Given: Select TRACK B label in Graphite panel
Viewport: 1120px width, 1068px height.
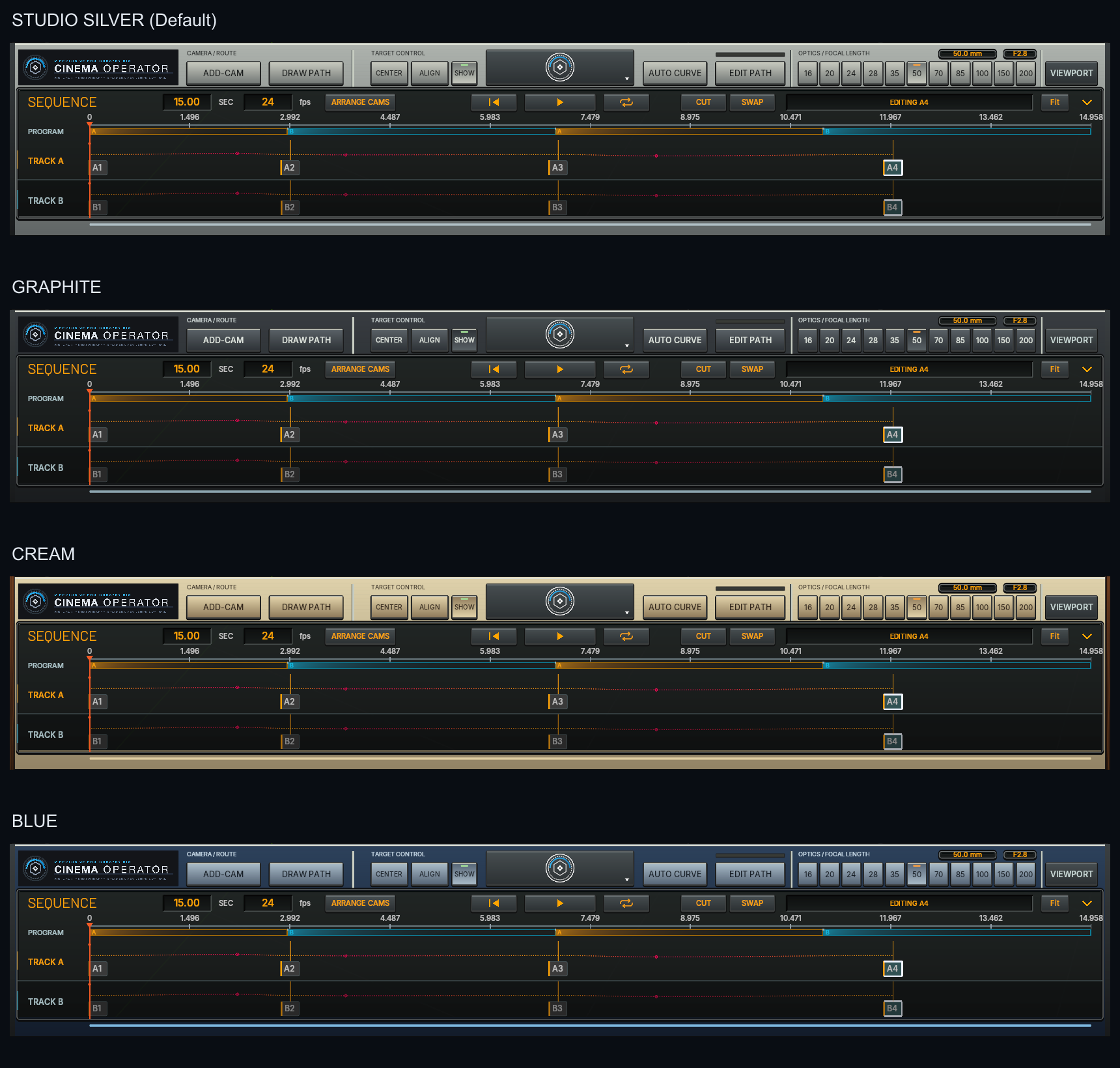Looking at the screenshot, I should 46,468.
